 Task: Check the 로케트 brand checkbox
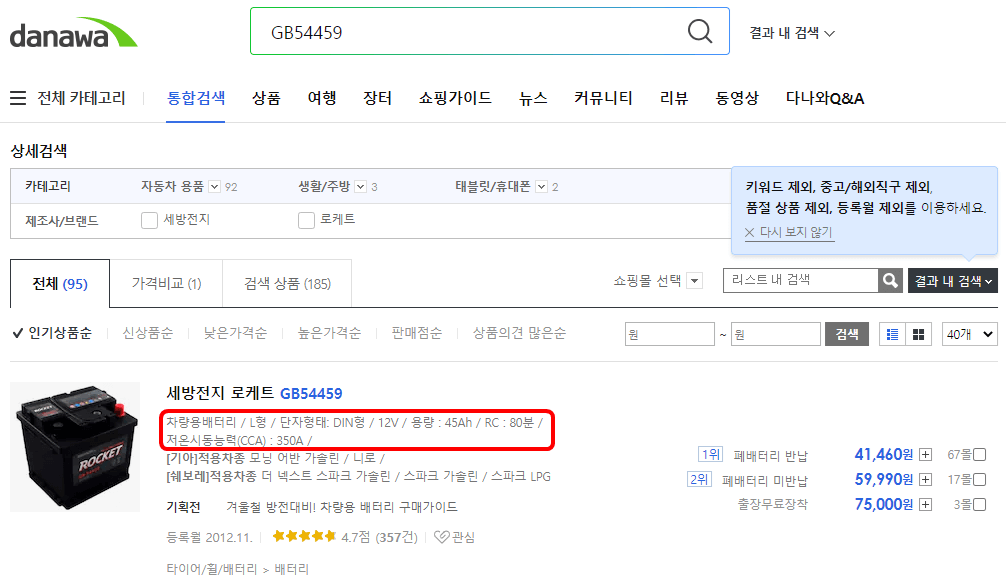pyautogui.click(x=306, y=220)
